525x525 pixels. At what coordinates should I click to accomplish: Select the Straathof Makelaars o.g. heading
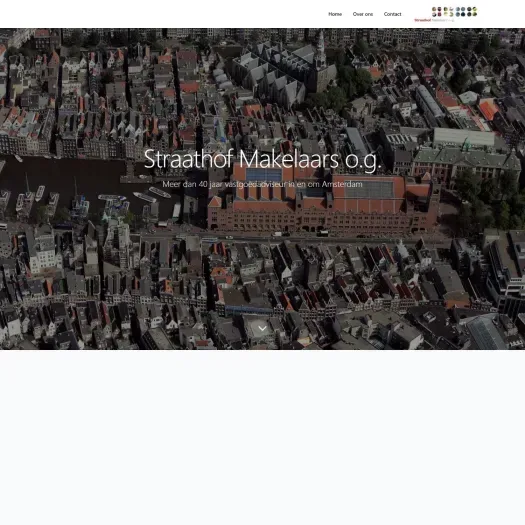262,159
